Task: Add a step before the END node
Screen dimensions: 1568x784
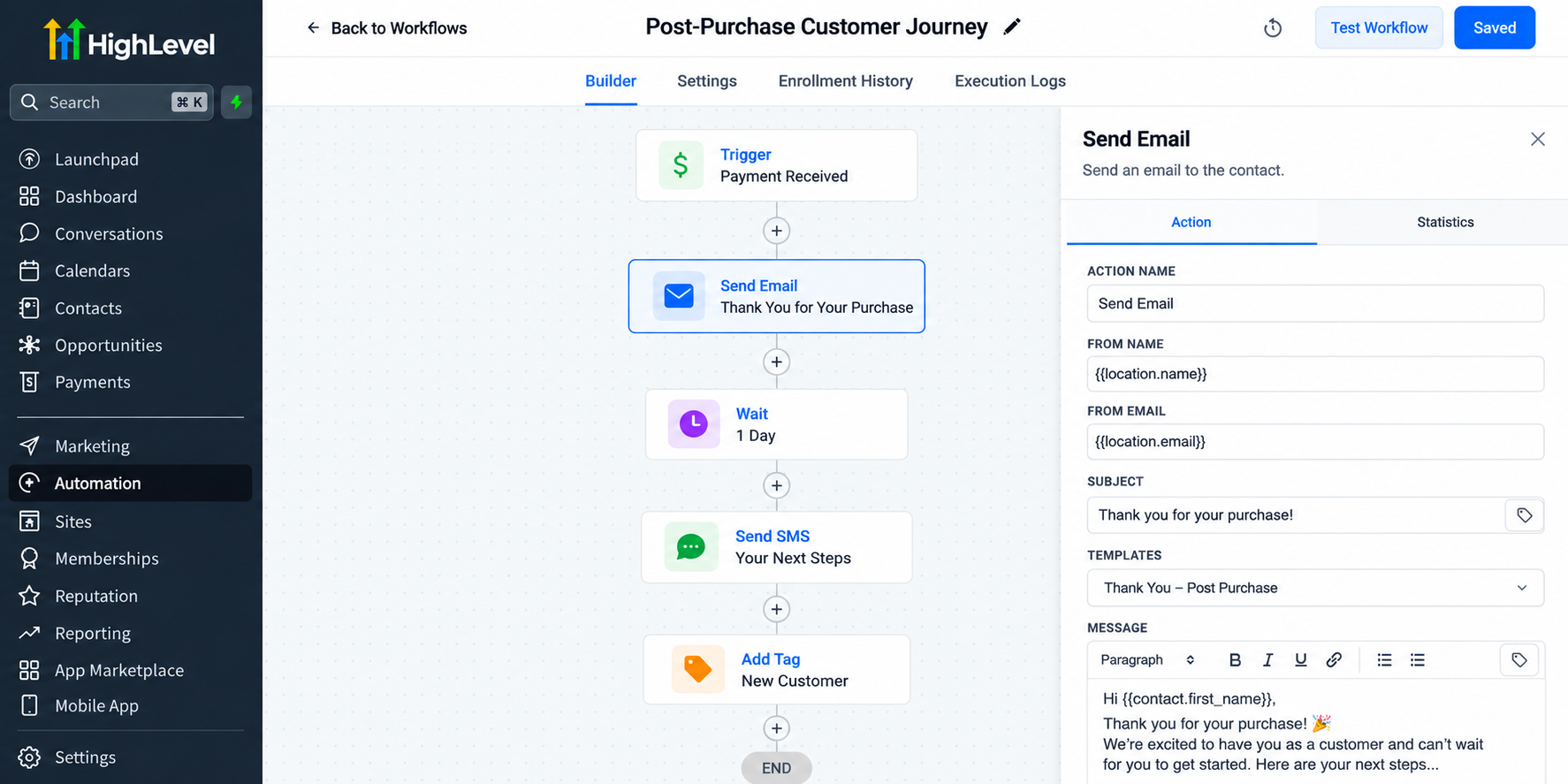Action: pyautogui.click(x=776, y=728)
